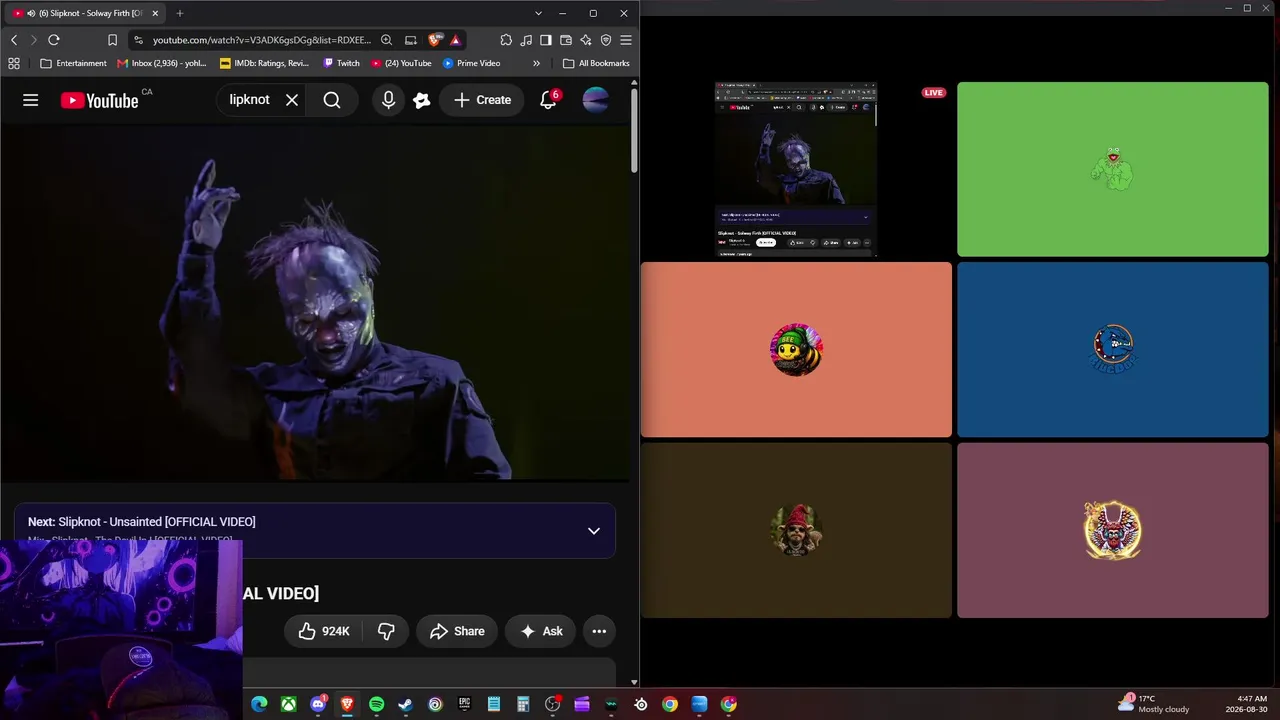
Task: Clear the YouTube search box text
Action: coord(292,100)
